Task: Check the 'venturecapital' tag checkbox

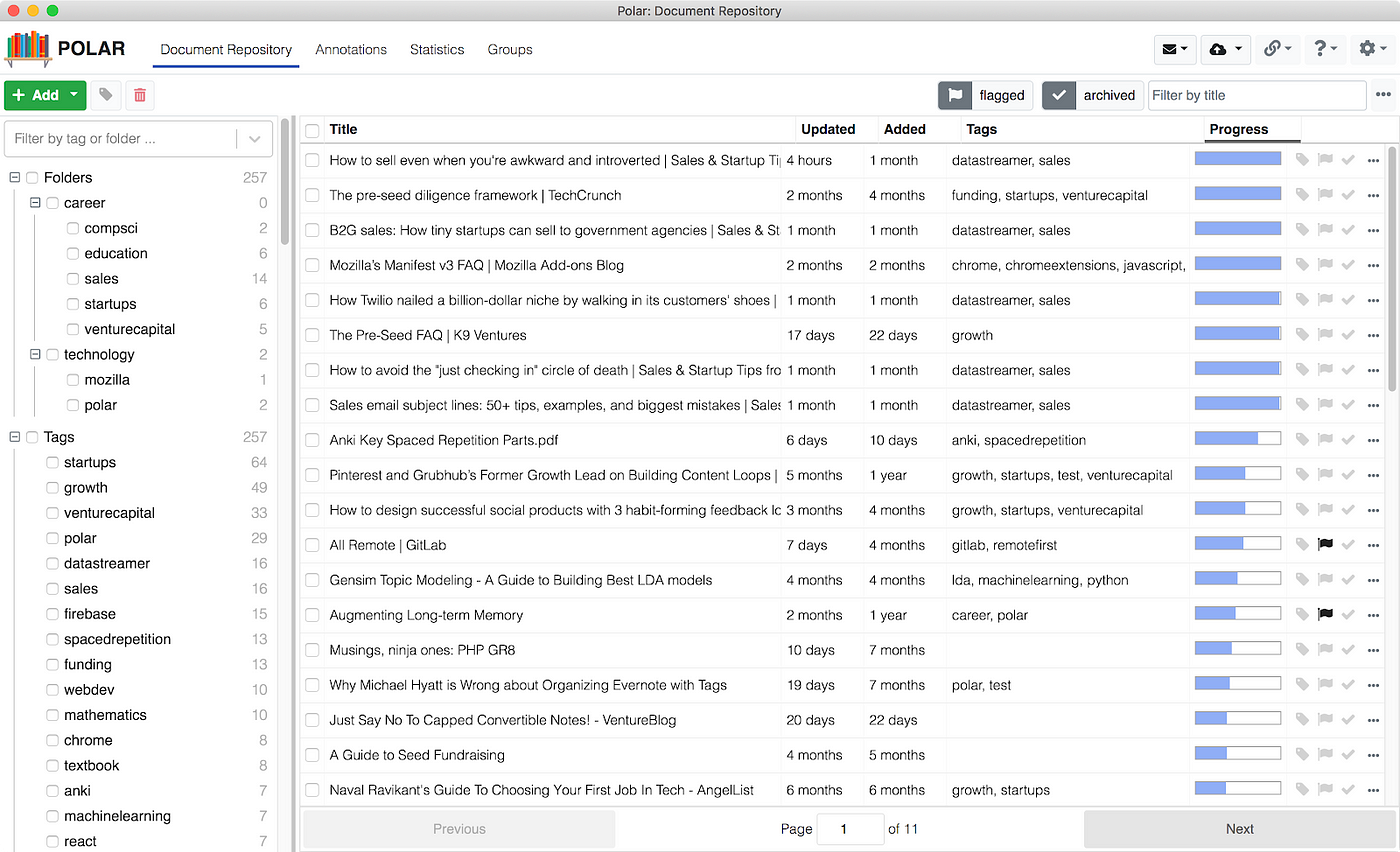Action: pyautogui.click(x=53, y=513)
